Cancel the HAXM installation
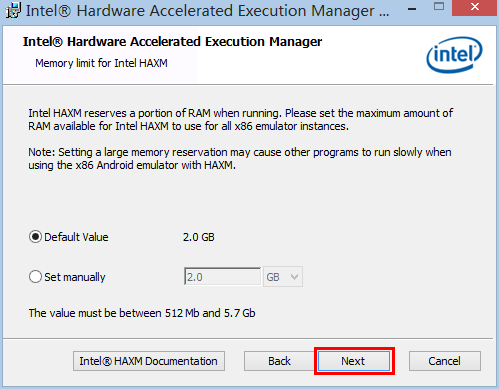499x389 pixels. 445,361
